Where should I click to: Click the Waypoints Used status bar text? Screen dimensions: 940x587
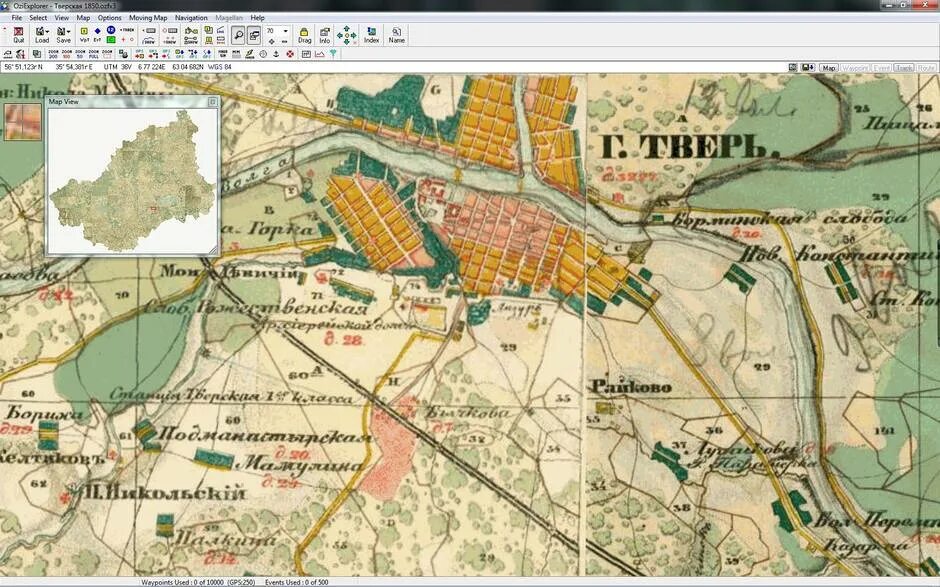[198, 582]
